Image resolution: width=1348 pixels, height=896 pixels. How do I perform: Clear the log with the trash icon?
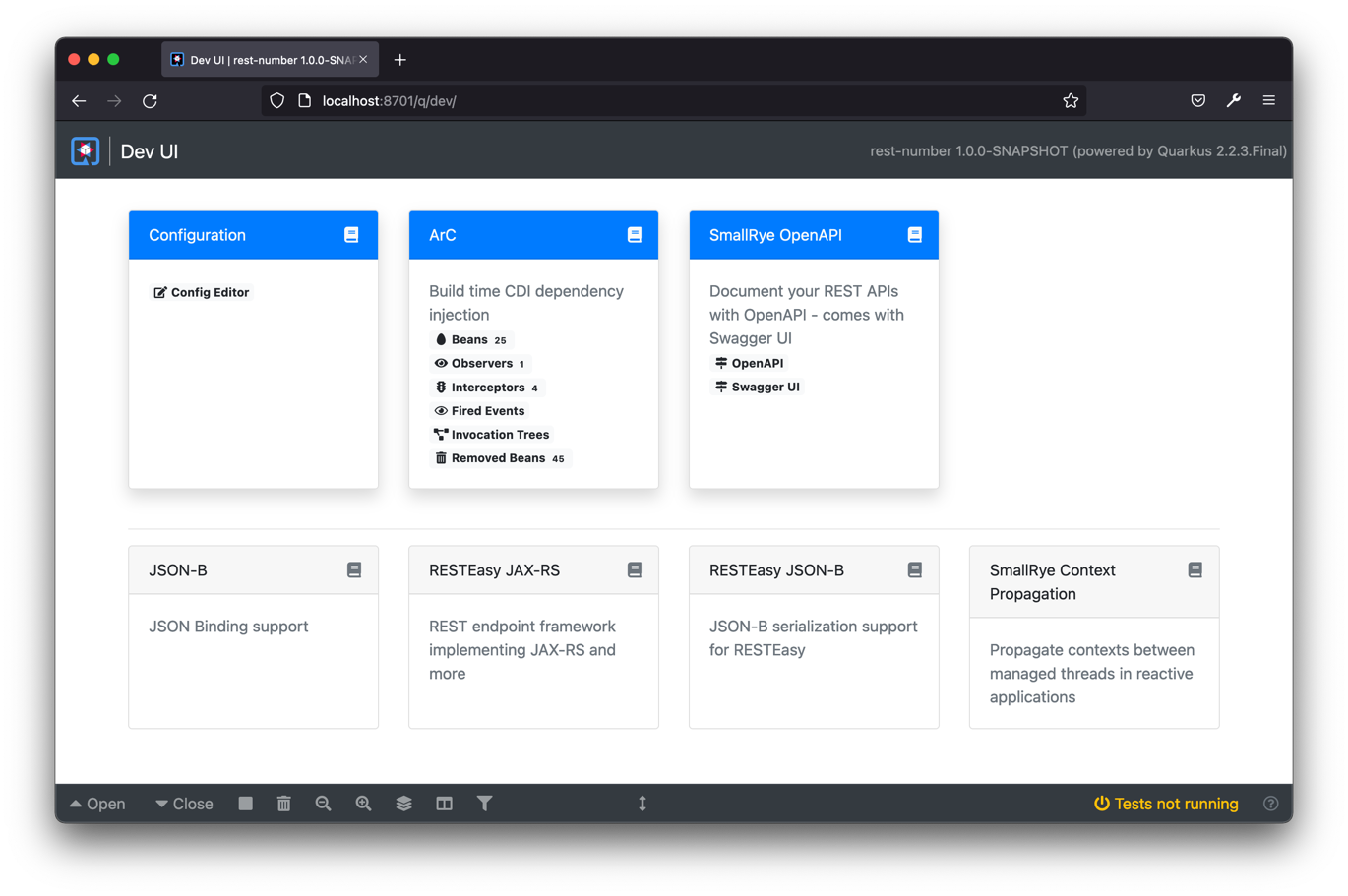pyautogui.click(x=284, y=804)
